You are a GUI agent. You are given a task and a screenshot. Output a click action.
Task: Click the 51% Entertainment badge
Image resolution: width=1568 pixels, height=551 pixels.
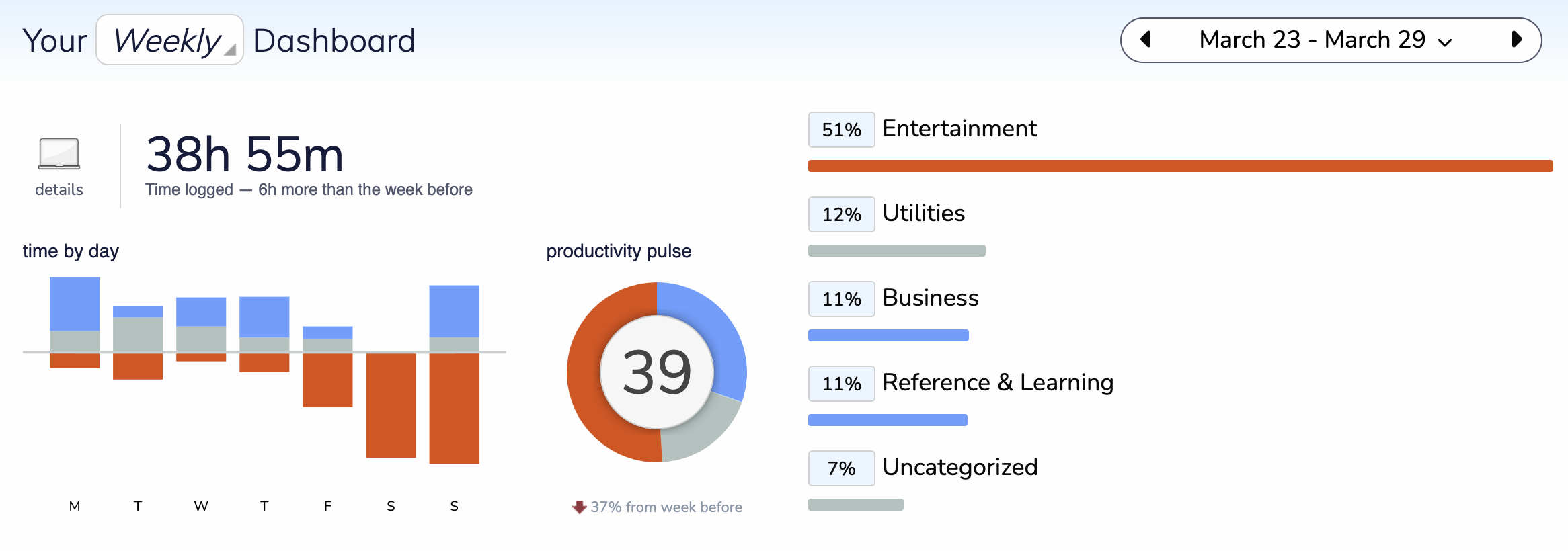click(841, 130)
